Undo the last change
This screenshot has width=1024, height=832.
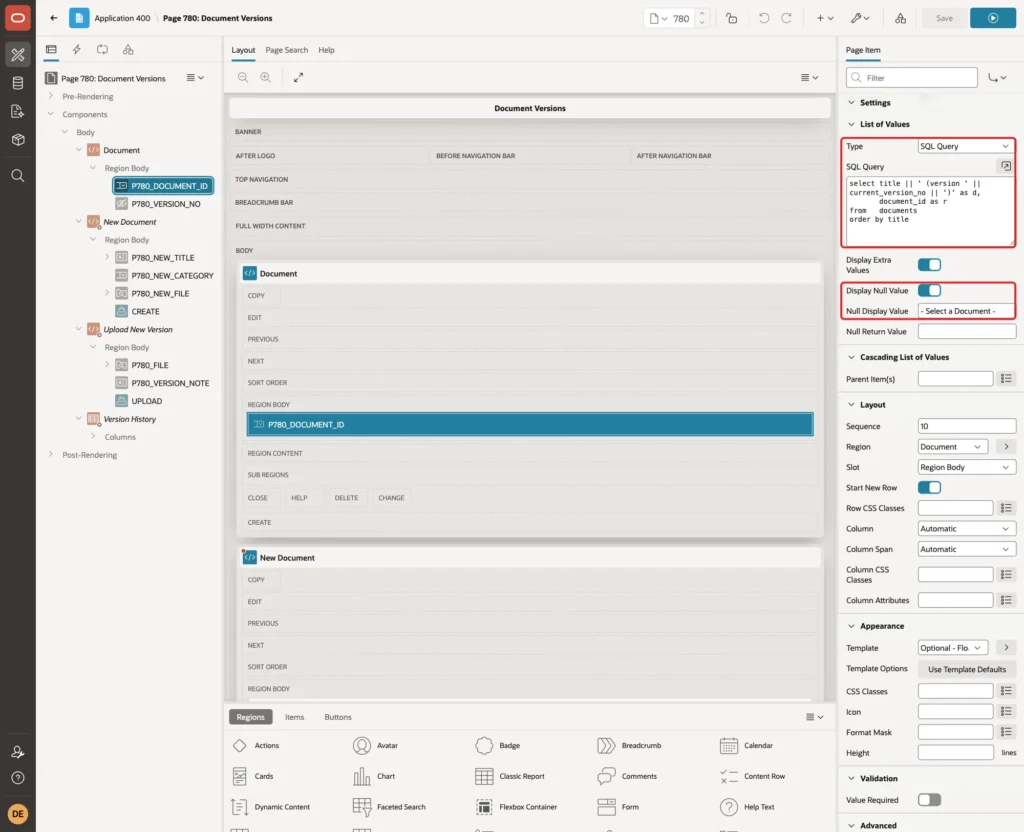pyautogui.click(x=763, y=18)
